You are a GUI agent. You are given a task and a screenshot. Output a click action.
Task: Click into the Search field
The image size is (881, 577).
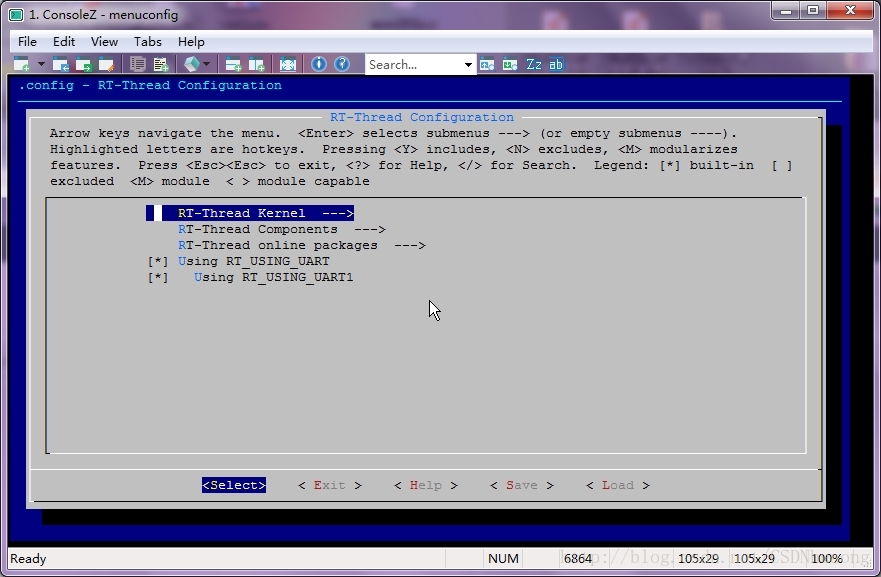(x=414, y=65)
